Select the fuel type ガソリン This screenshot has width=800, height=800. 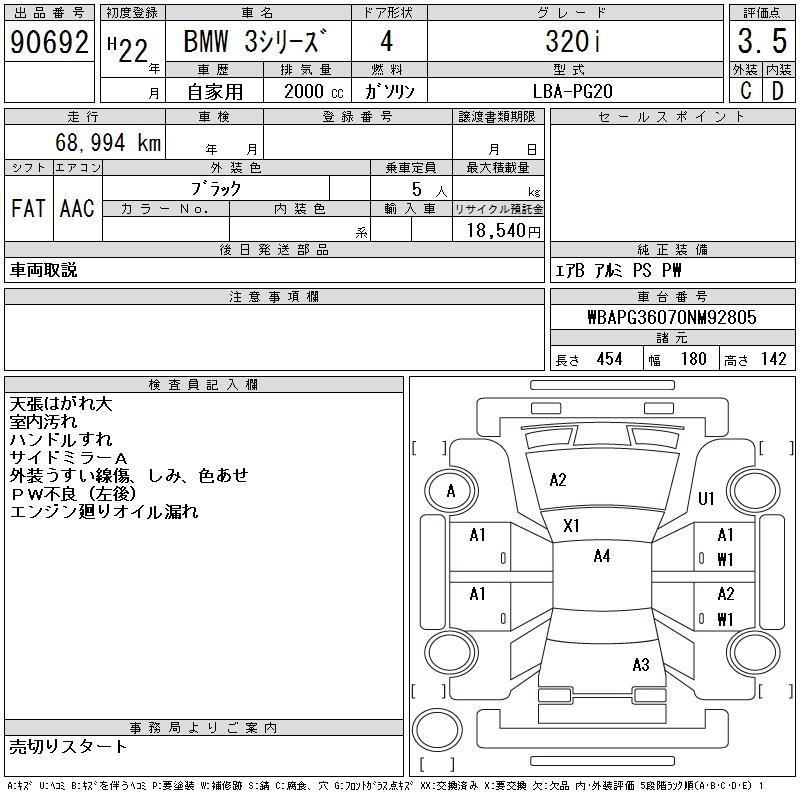click(x=389, y=91)
